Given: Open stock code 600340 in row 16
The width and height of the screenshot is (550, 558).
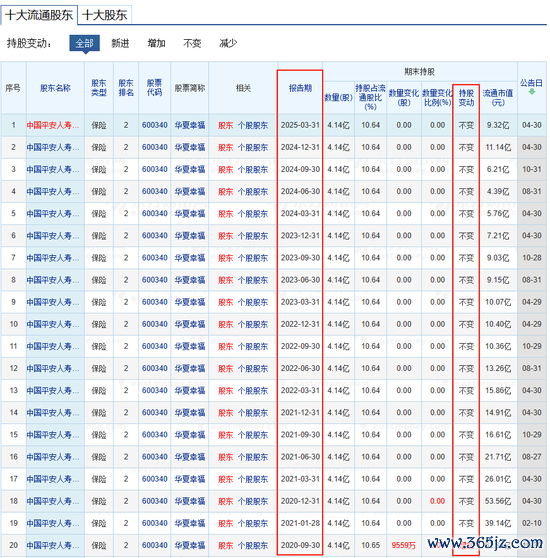Looking at the screenshot, I should click(x=154, y=457).
